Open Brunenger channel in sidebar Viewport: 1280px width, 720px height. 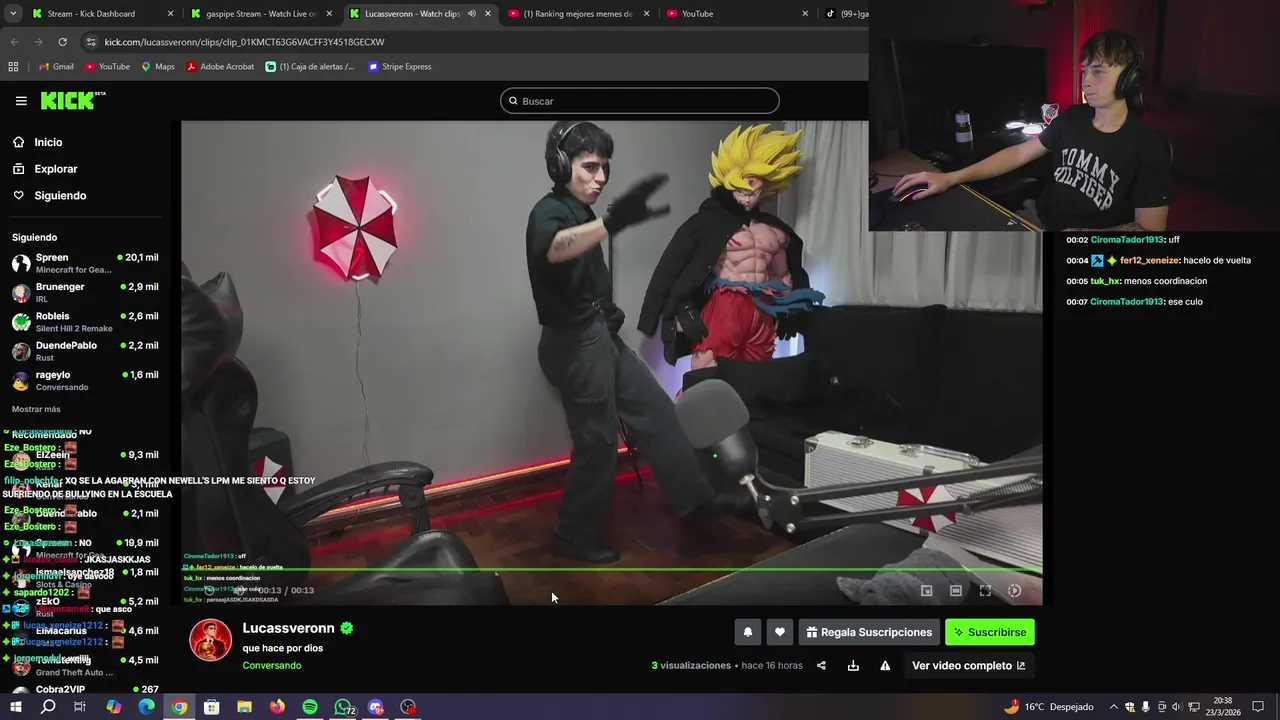point(85,292)
